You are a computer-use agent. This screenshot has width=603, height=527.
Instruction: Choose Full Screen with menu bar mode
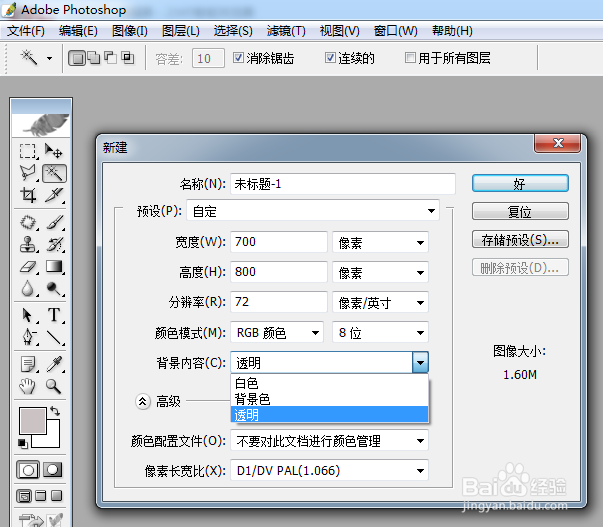coord(40,496)
